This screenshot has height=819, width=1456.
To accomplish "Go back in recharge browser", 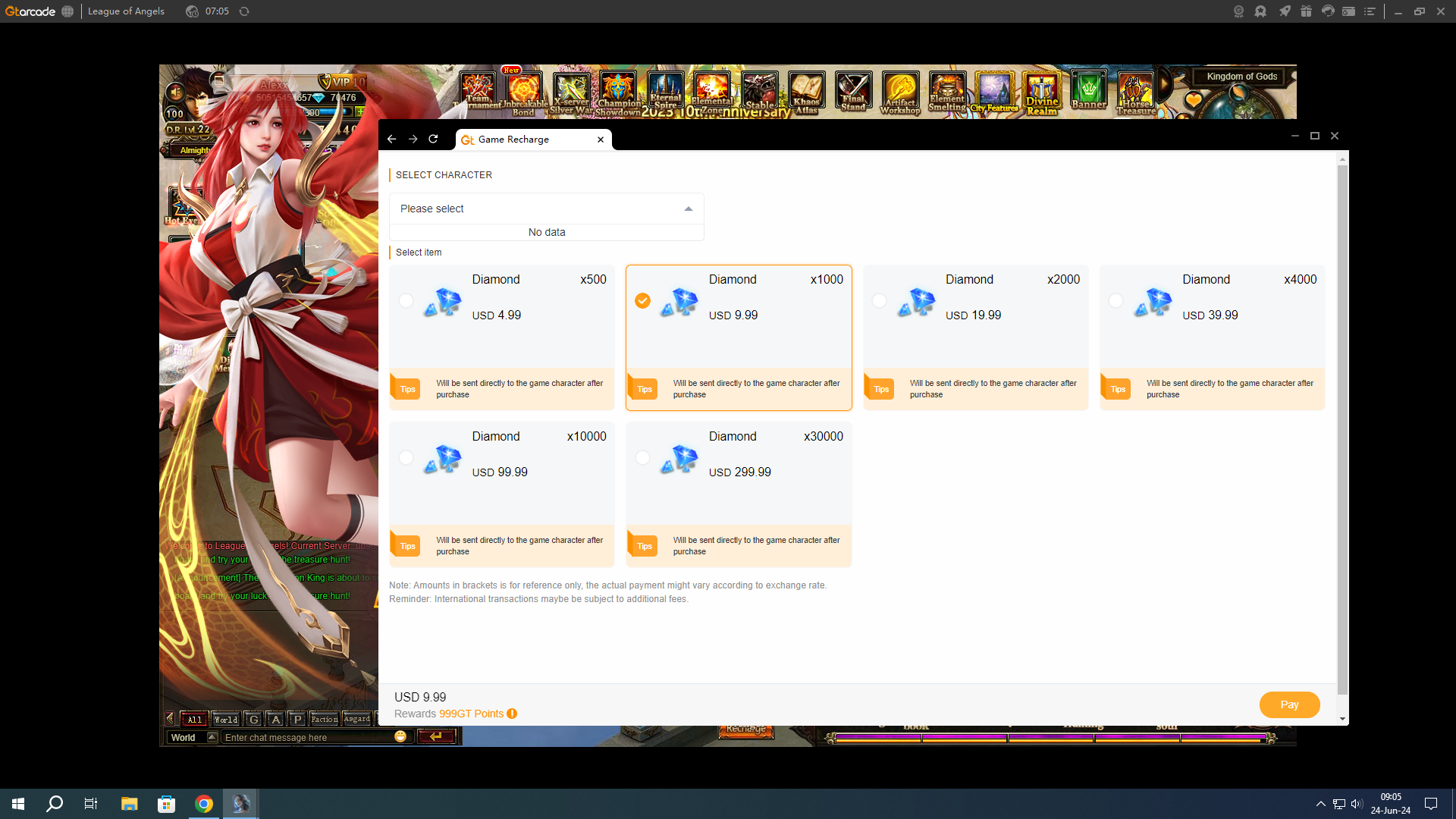I will pos(391,139).
